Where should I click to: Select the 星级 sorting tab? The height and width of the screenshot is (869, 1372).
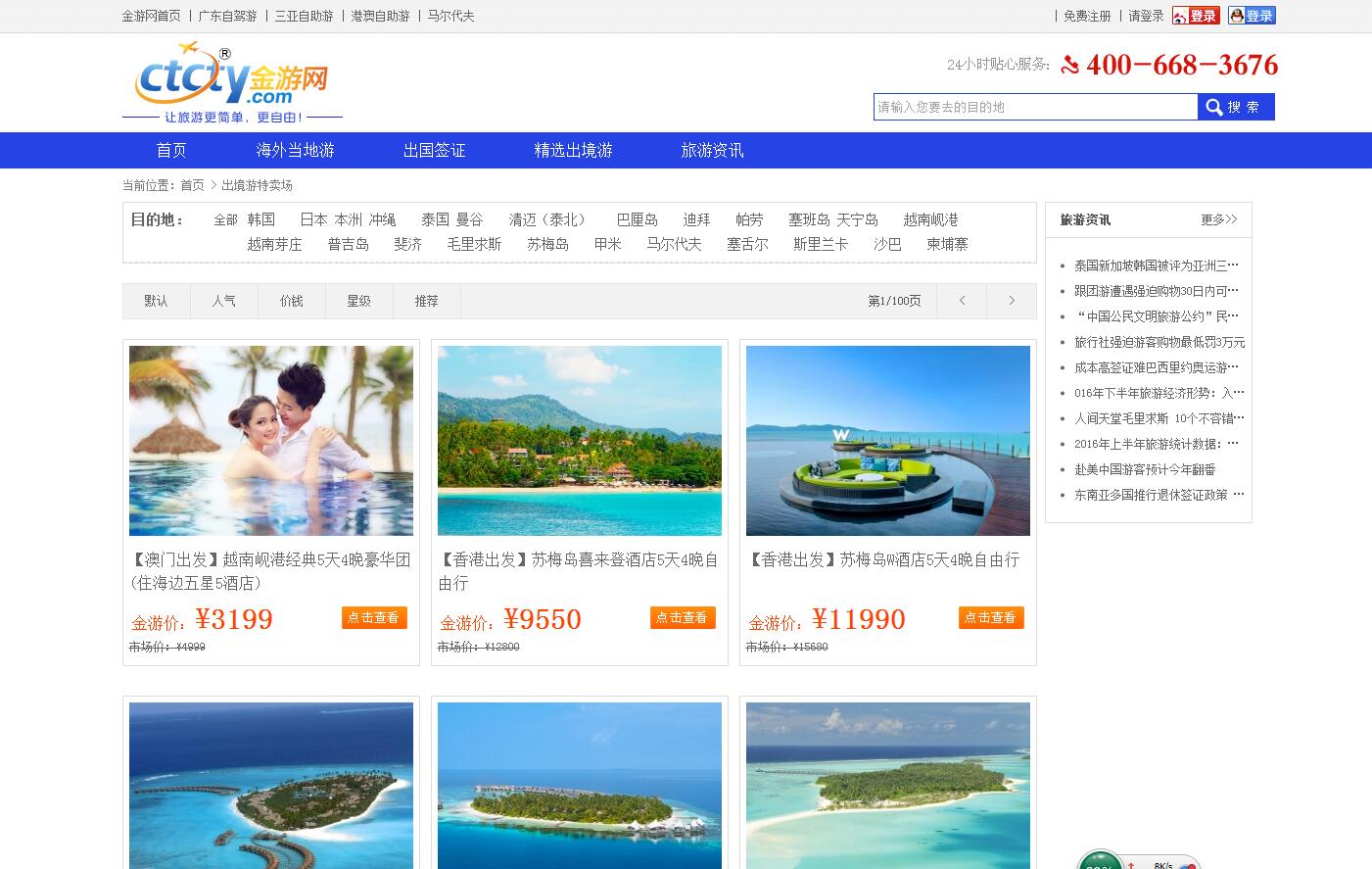click(358, 301)
